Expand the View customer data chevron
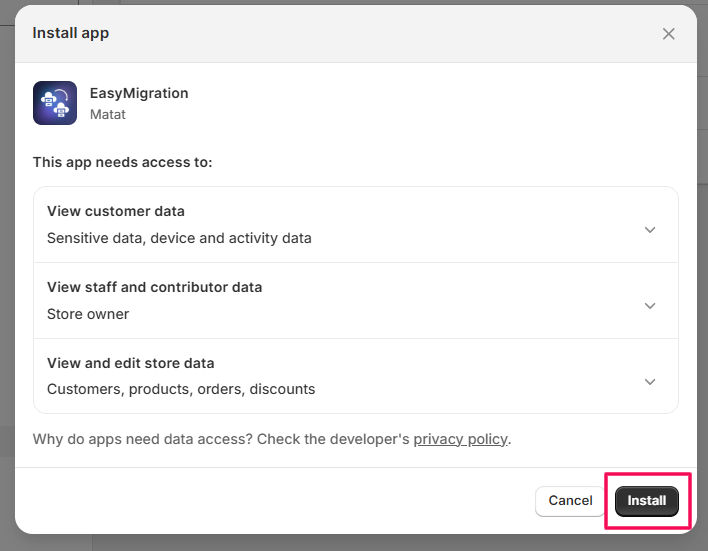The width and height of the screenshot is (708, 551). tap(650, 230)
